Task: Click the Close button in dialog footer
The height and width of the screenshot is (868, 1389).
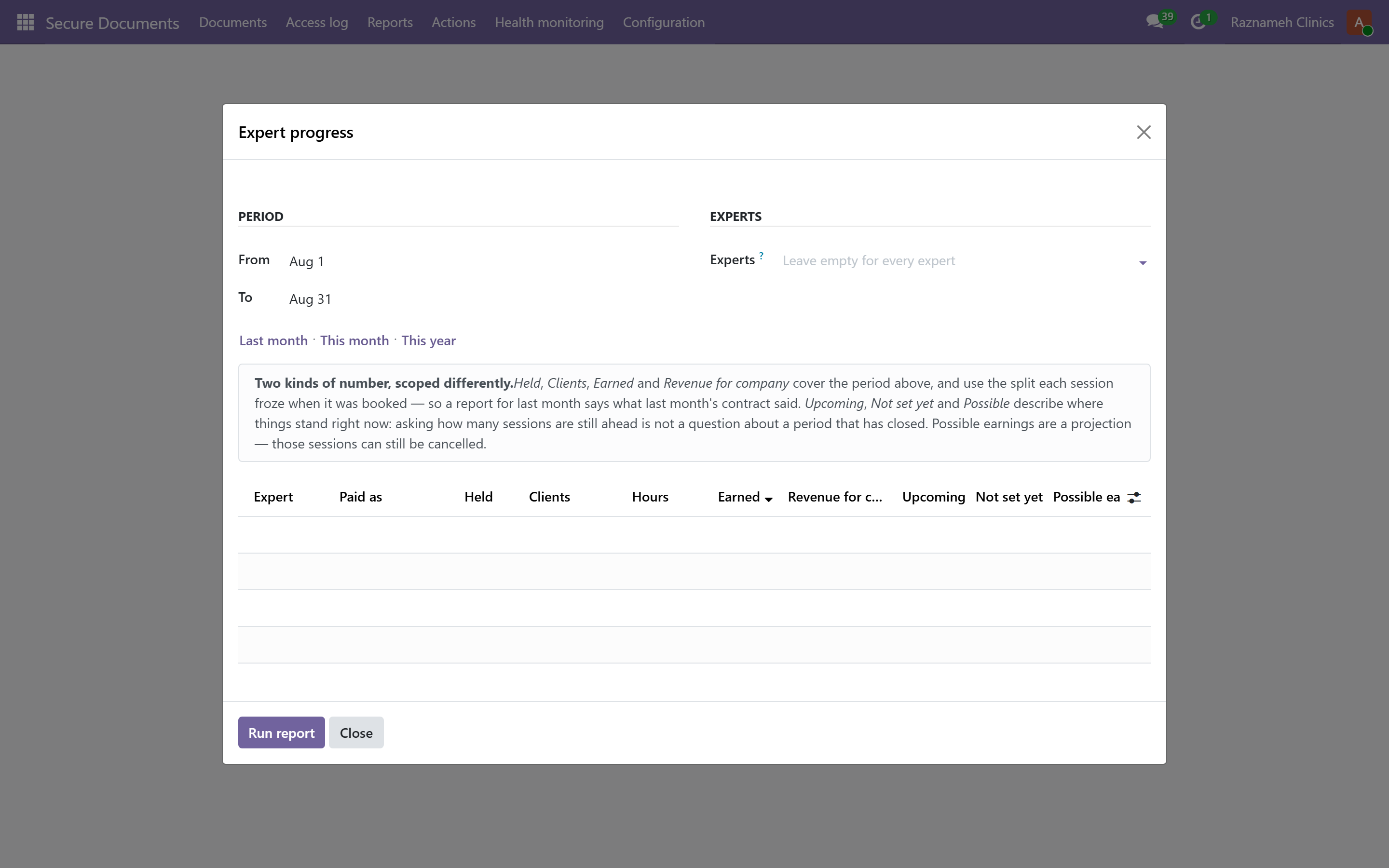Action: tap(356, 732)
